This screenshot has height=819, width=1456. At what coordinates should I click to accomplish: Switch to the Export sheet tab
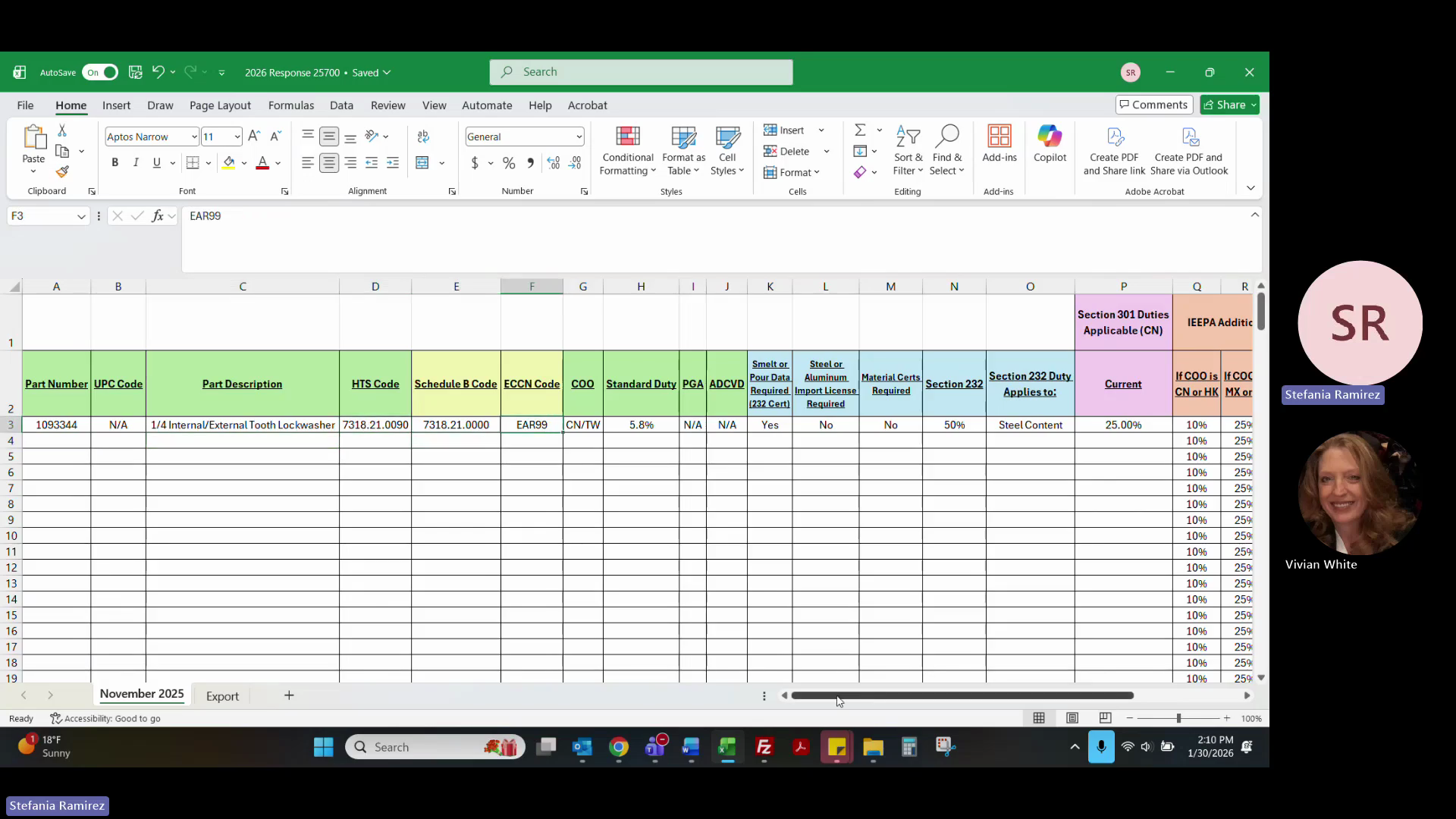pyautogui.click(x=222, y=696)
